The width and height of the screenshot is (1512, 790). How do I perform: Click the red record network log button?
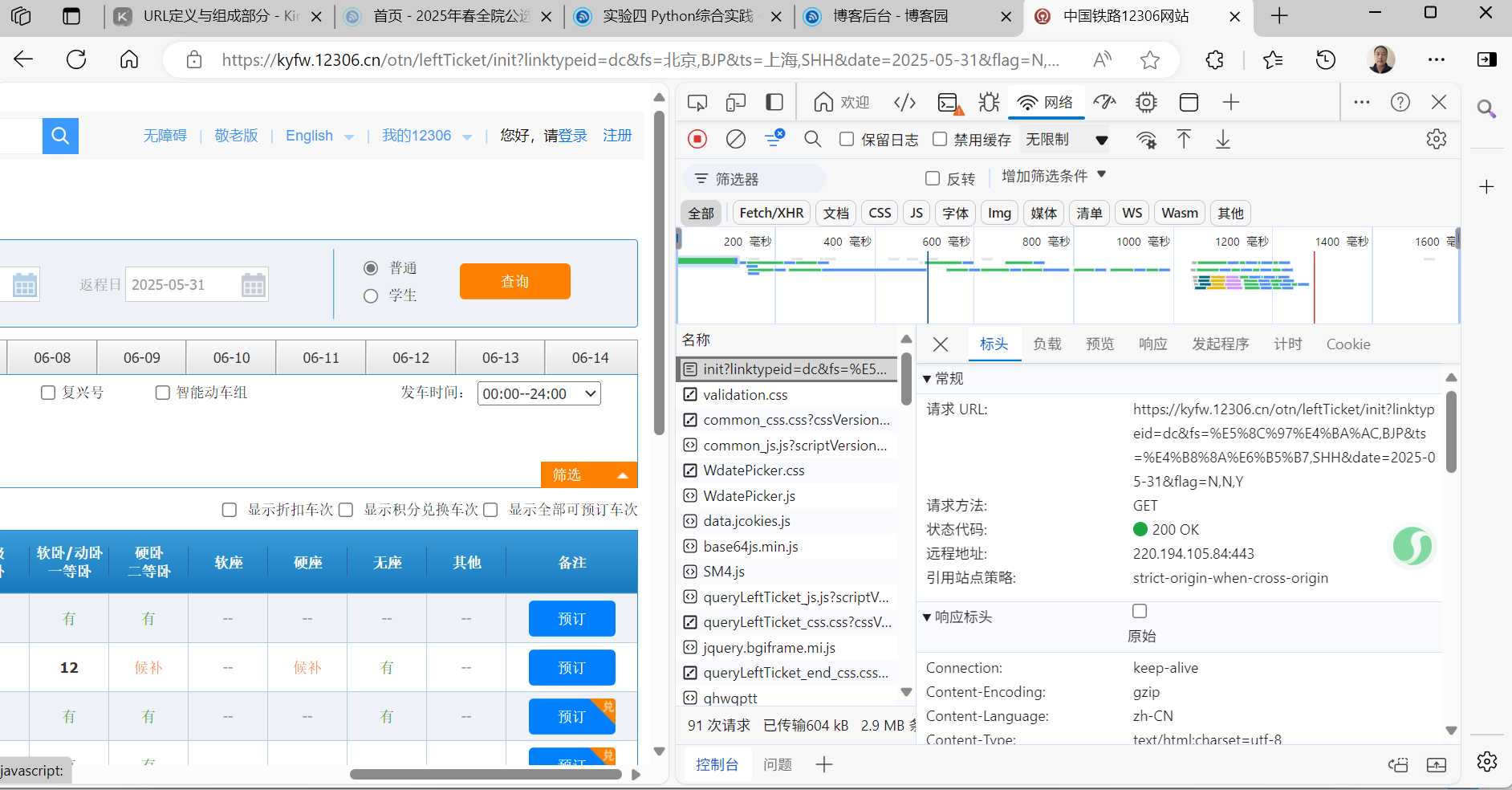(697, 139)
